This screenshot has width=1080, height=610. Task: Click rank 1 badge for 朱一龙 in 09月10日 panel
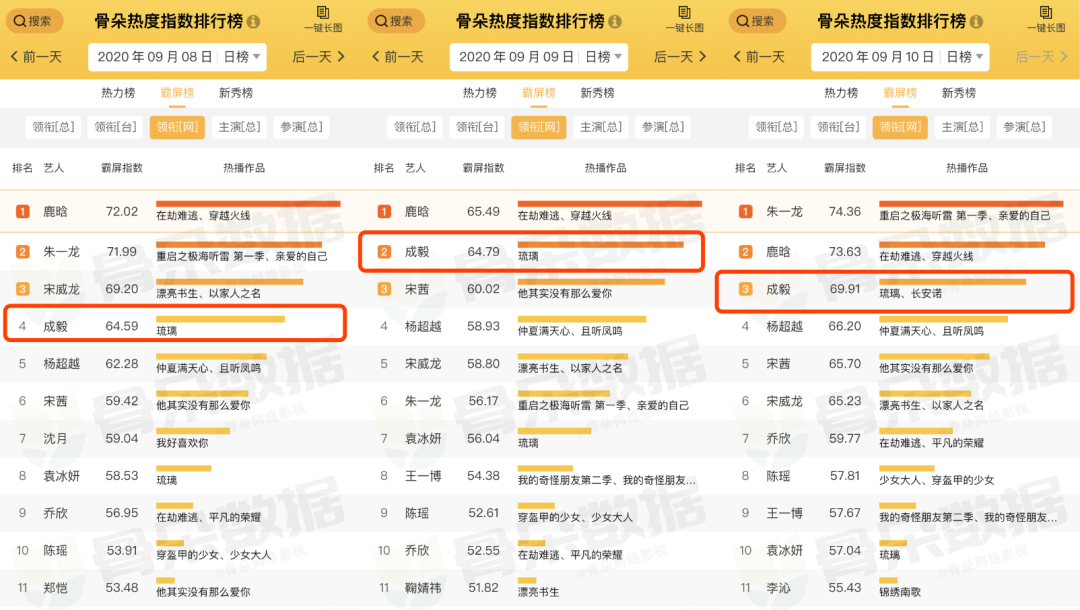746,211
